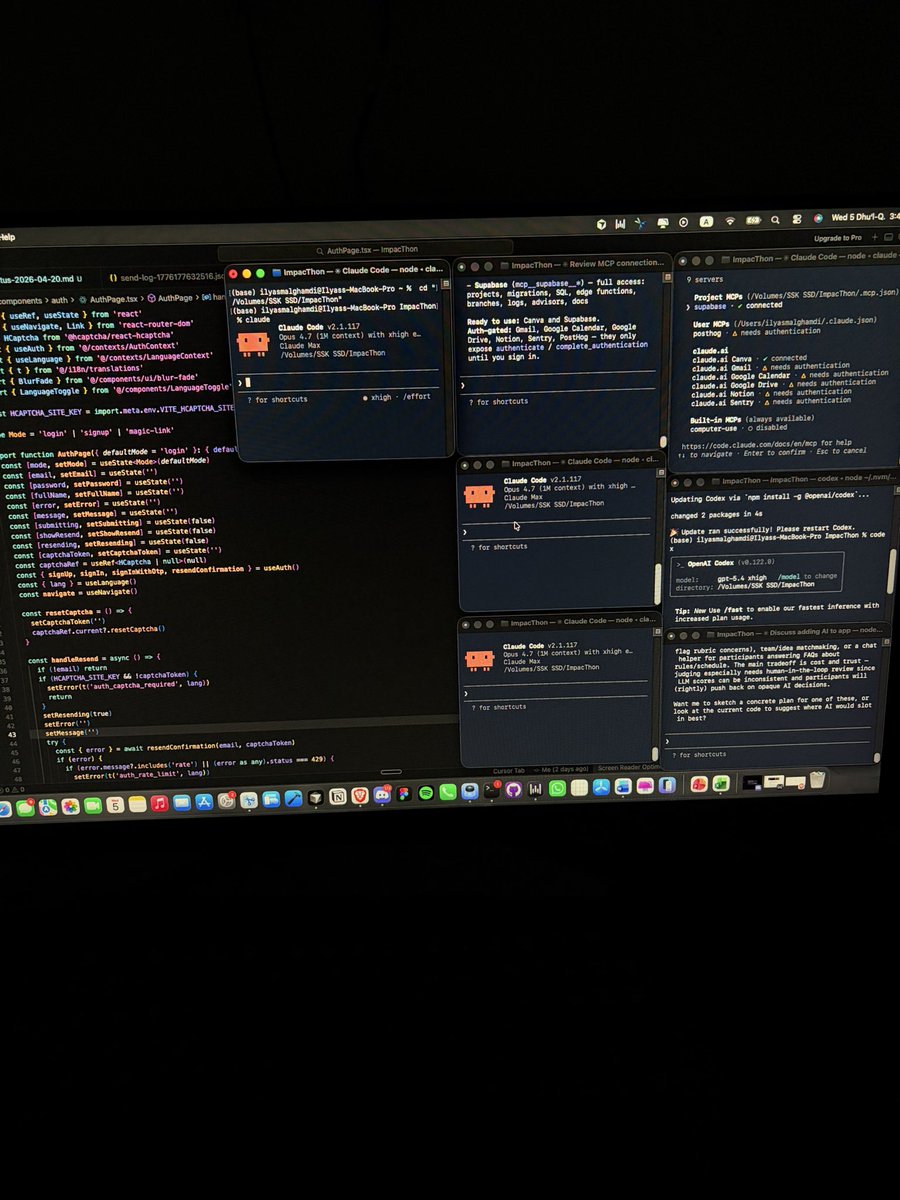Click Upgrade to Pro in Cursor
The image size is (900, 1200).
(838, 238)
